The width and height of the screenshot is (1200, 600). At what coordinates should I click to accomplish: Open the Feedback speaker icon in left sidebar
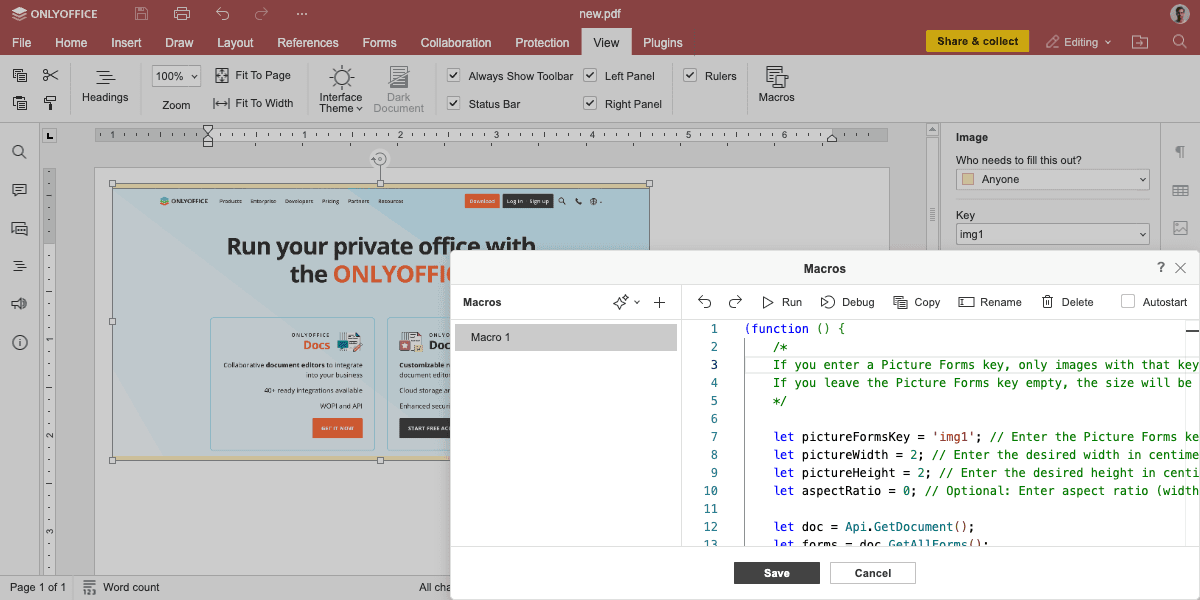pyautogui.click(x=19, y=304)
